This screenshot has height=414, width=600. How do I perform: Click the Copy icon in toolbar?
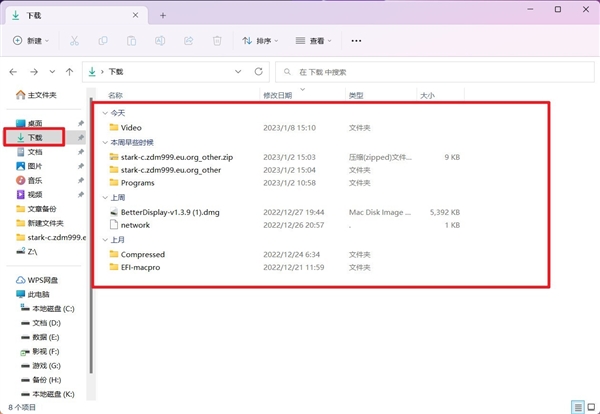point(103,41)
